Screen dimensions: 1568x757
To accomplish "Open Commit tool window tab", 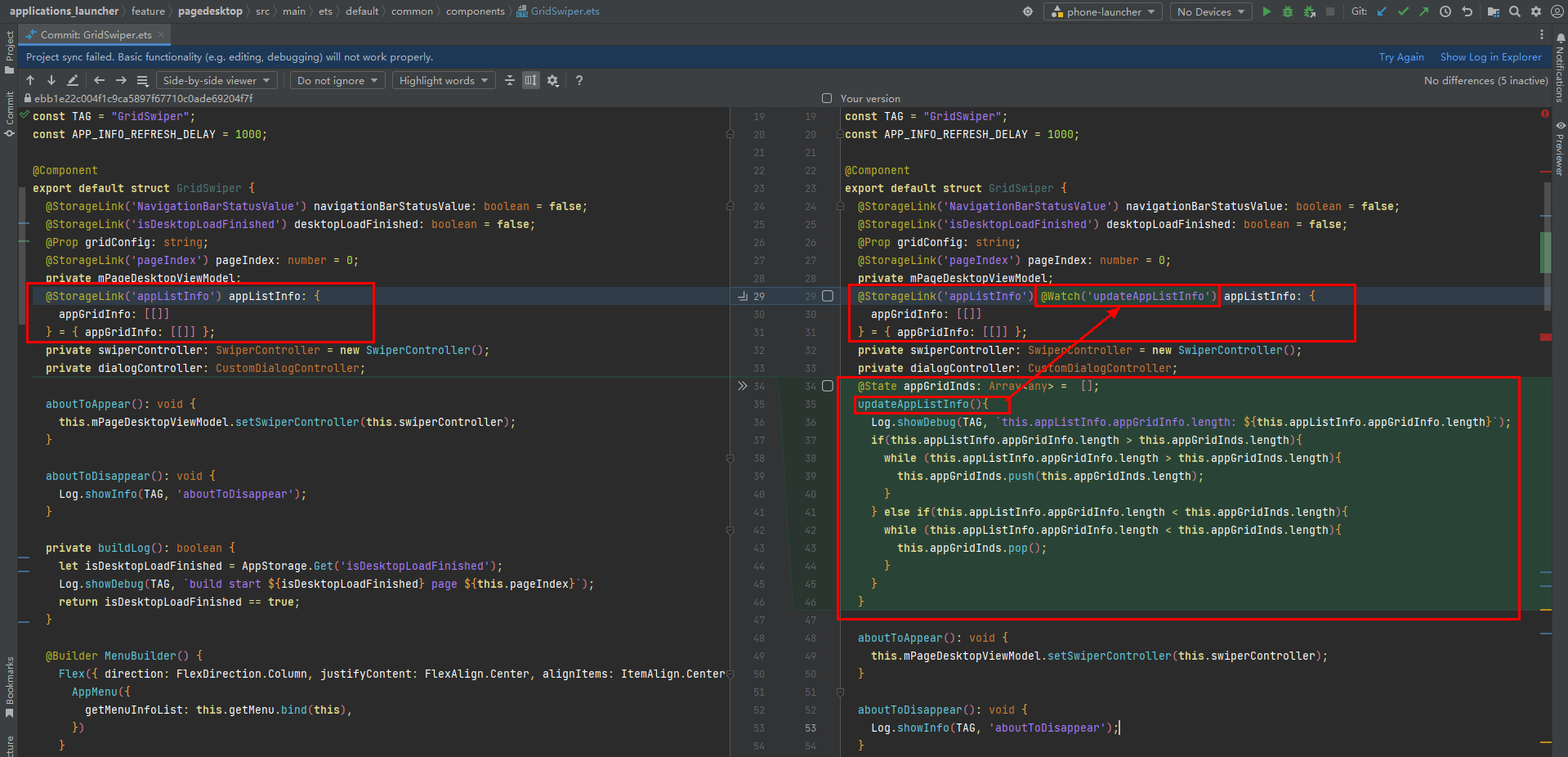I will coord(9,114).
